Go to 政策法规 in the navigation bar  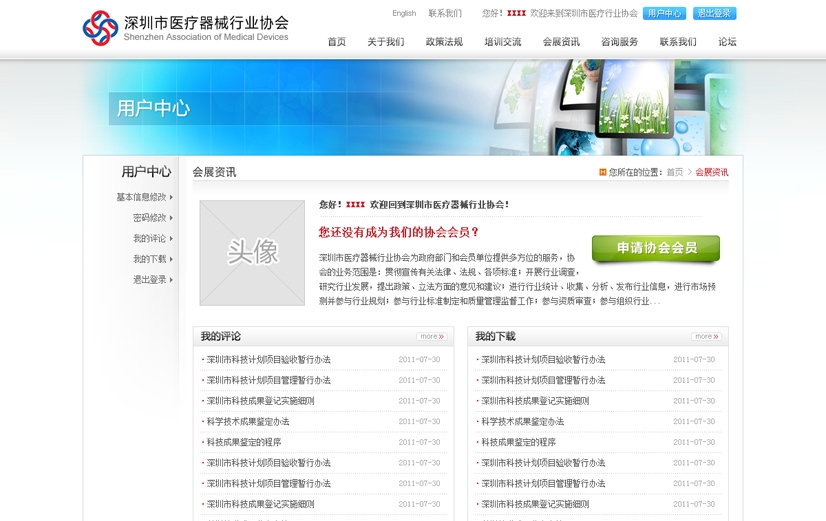[444, 42]
